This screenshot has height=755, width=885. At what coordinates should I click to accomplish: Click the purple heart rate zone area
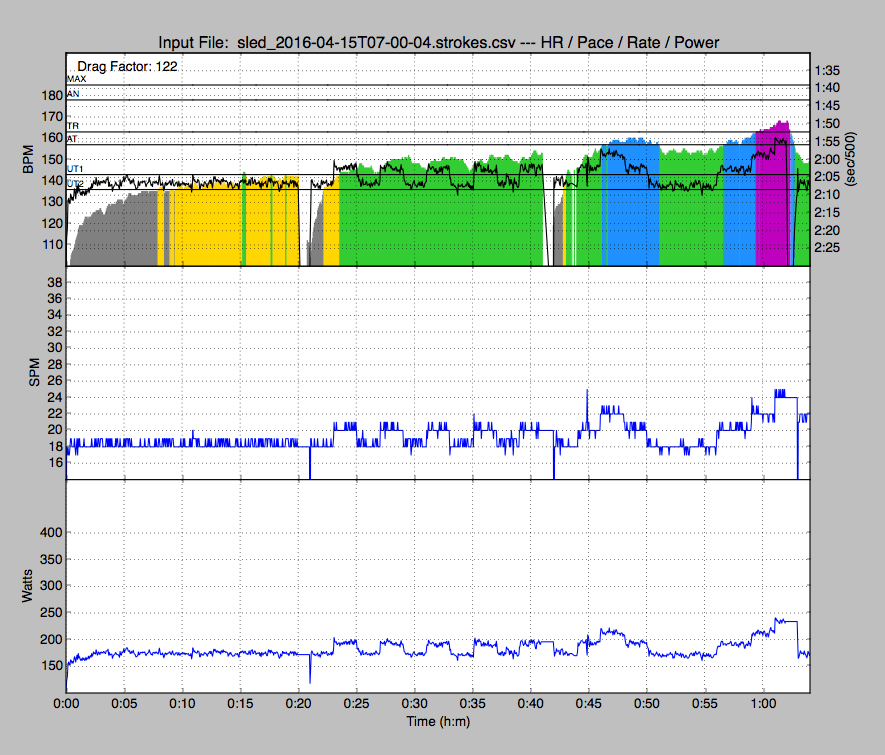point(772,200)
